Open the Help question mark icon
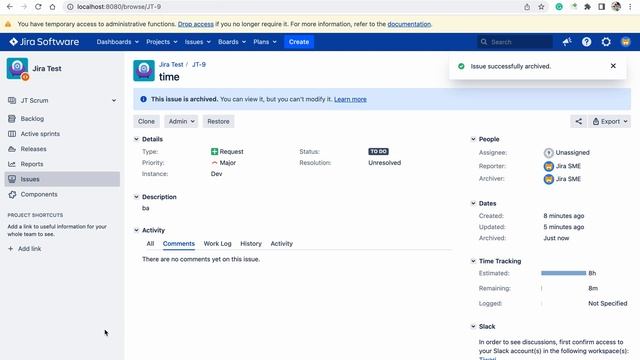The height and width of the screenshot is (360, 640). point(587,42)
